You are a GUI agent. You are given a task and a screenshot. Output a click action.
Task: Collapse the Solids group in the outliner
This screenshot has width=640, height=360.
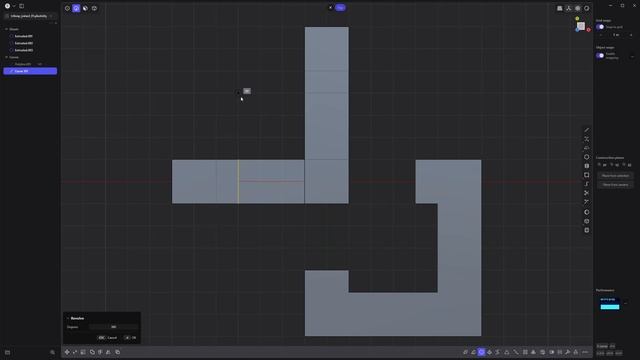pos(6,29)
